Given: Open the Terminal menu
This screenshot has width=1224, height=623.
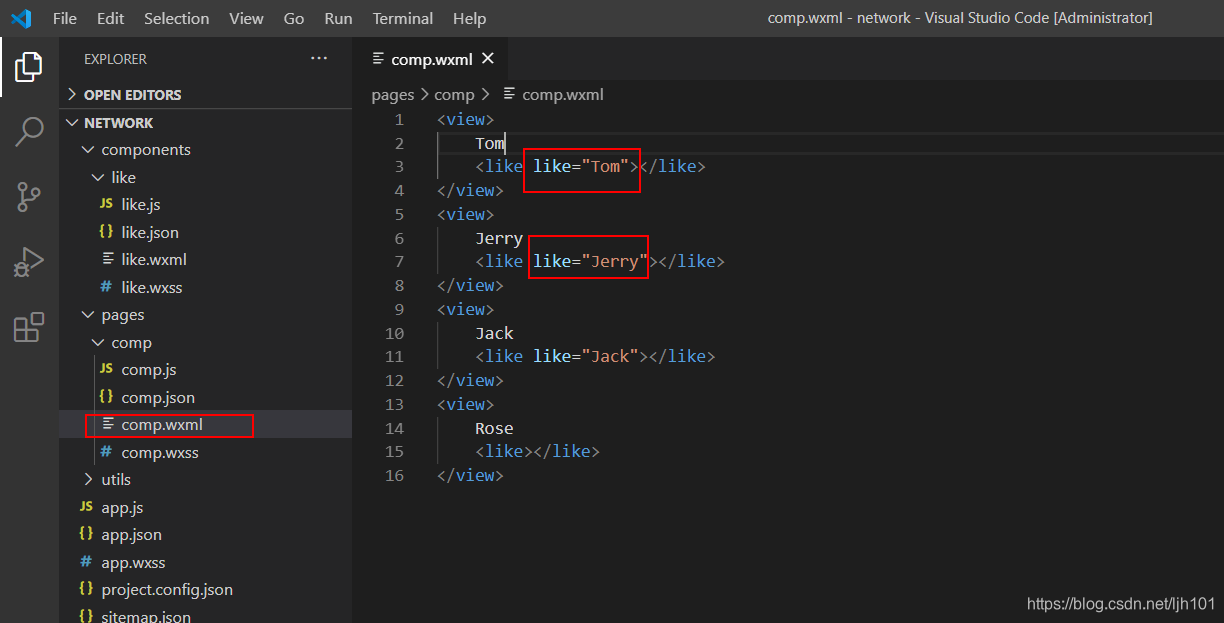Looking at the screenshot, I should (403, 18).
